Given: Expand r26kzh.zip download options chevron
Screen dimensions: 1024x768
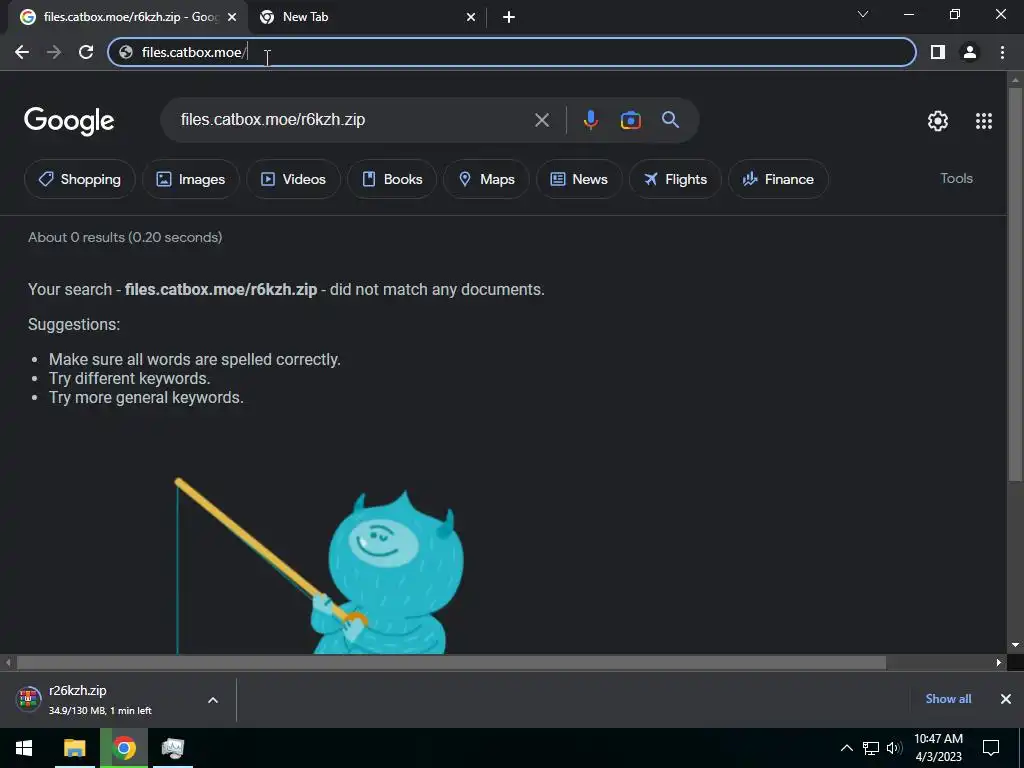Looking at the screenshot, I should [x=213, y=700].
